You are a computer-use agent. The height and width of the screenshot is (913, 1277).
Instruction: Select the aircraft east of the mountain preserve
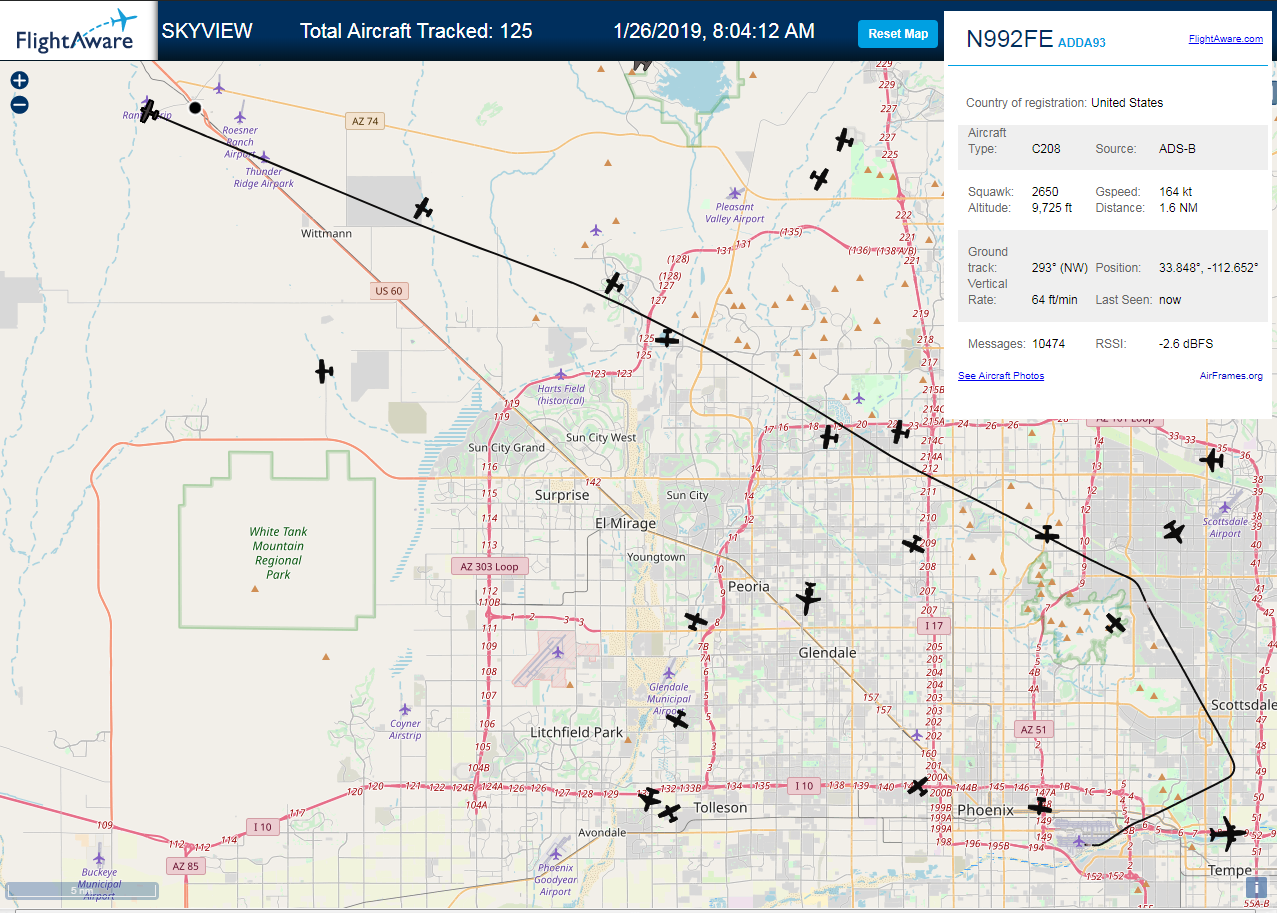(x=1116, y=624)
